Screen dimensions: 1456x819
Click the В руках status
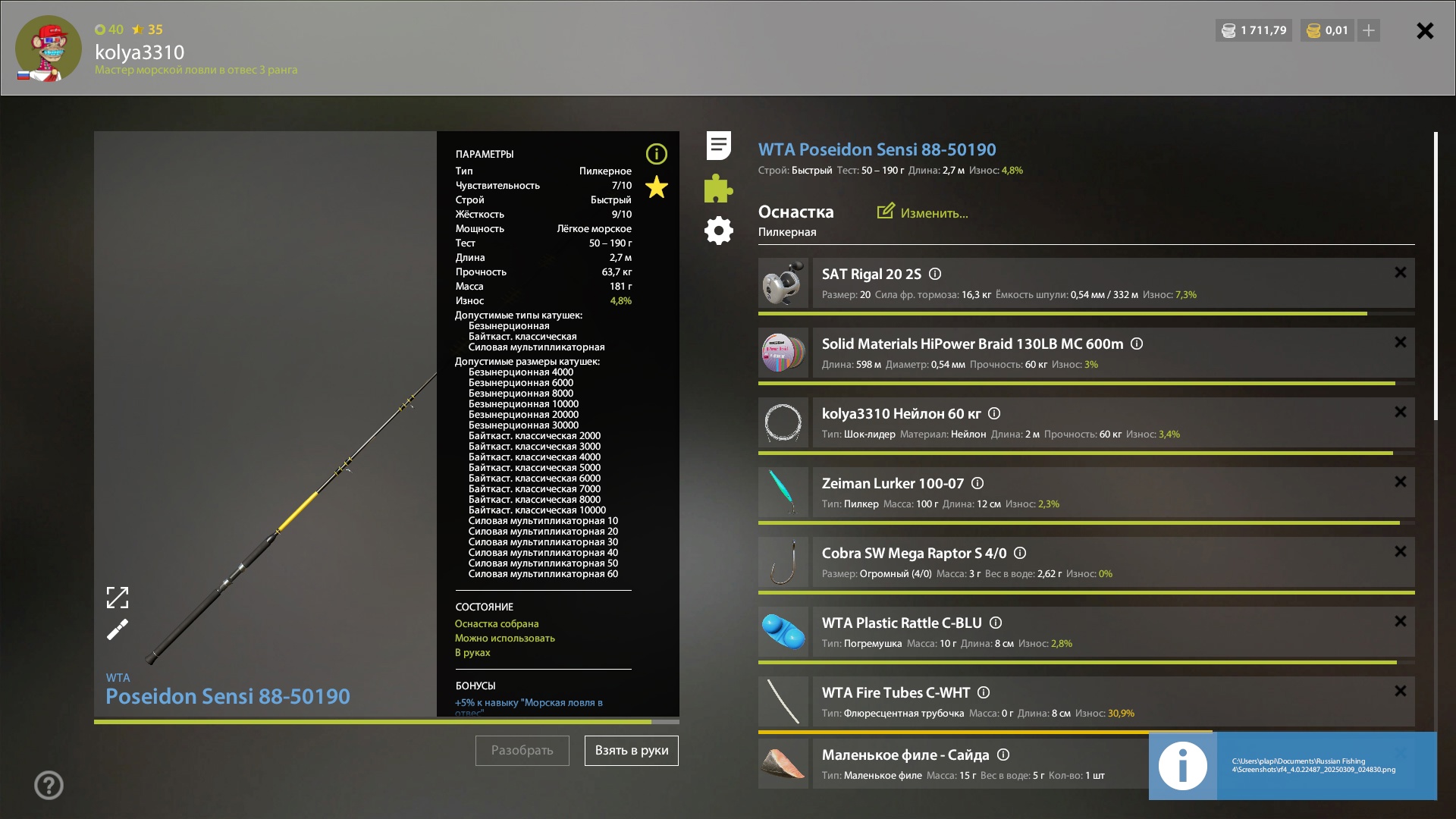coord(472,652)
